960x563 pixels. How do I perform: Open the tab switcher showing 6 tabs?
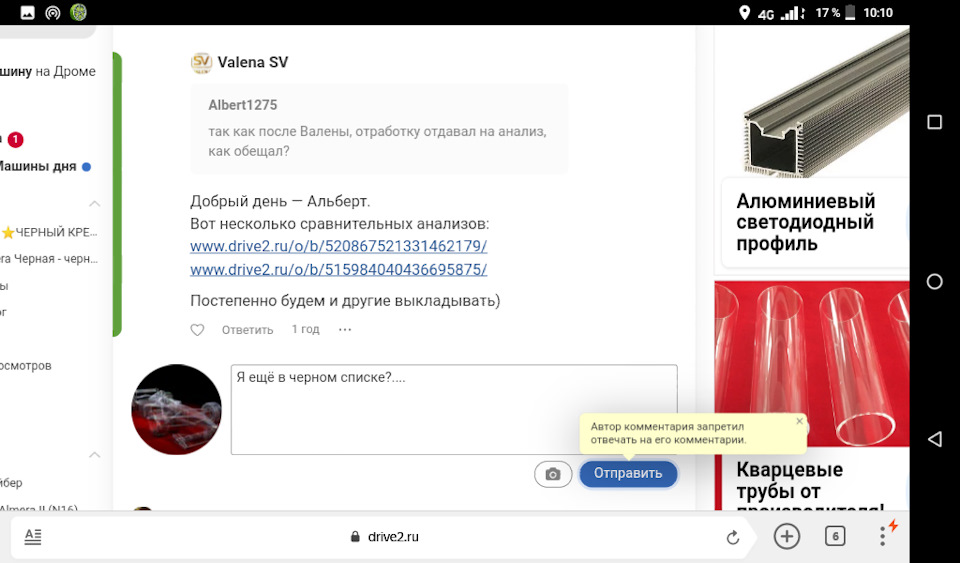coord(835,537)
